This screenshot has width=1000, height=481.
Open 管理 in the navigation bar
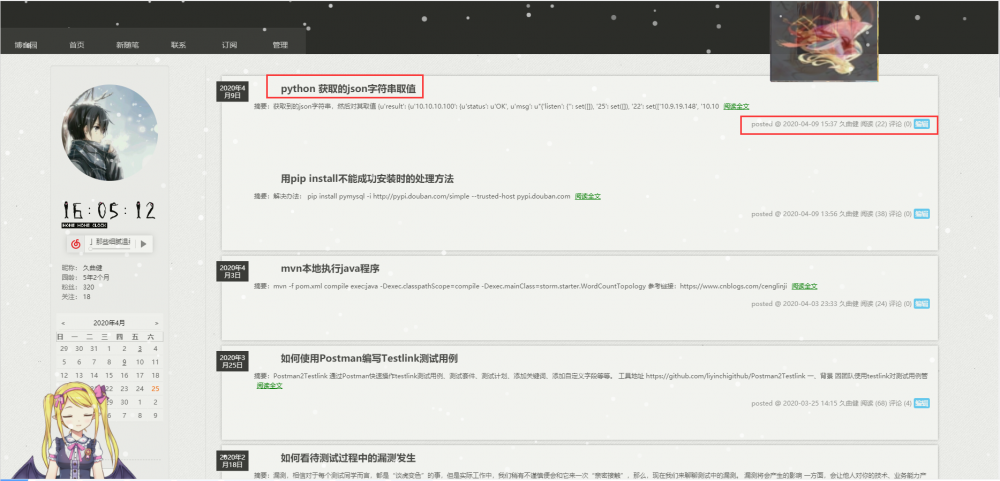pos(280,45)
